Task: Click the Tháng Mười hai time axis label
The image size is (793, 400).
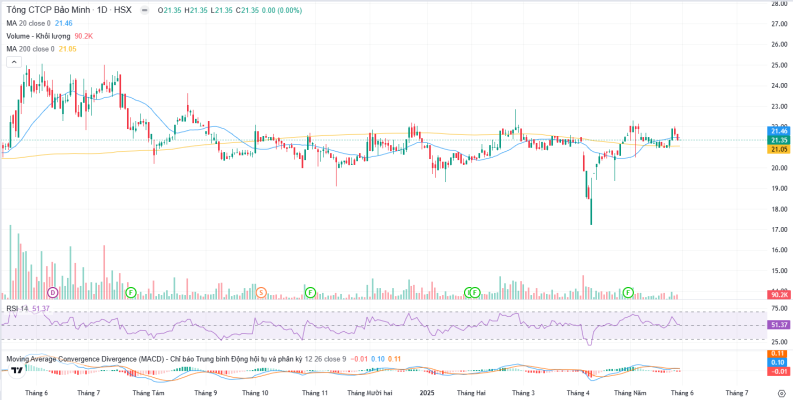Action: pos(370,392)
